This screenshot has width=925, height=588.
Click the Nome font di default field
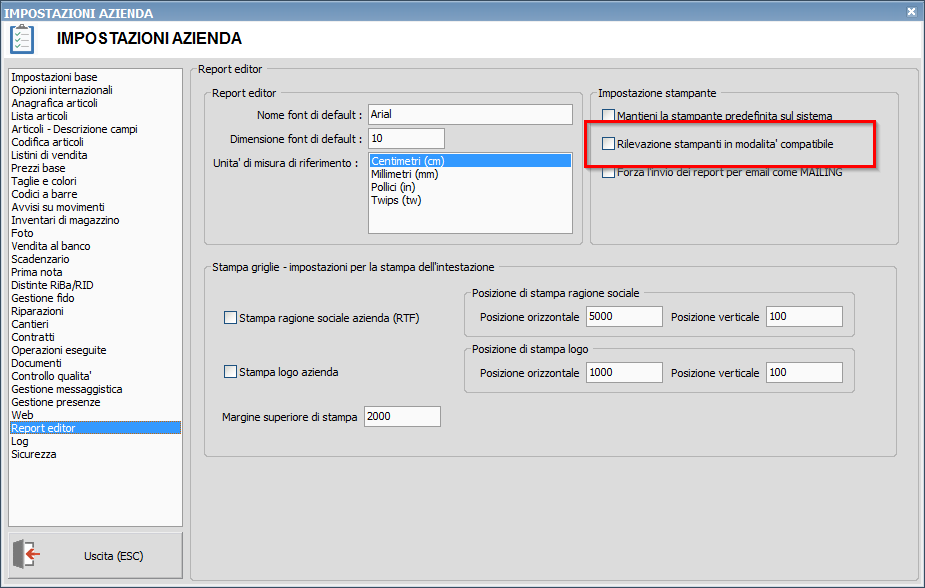(470, 114)
